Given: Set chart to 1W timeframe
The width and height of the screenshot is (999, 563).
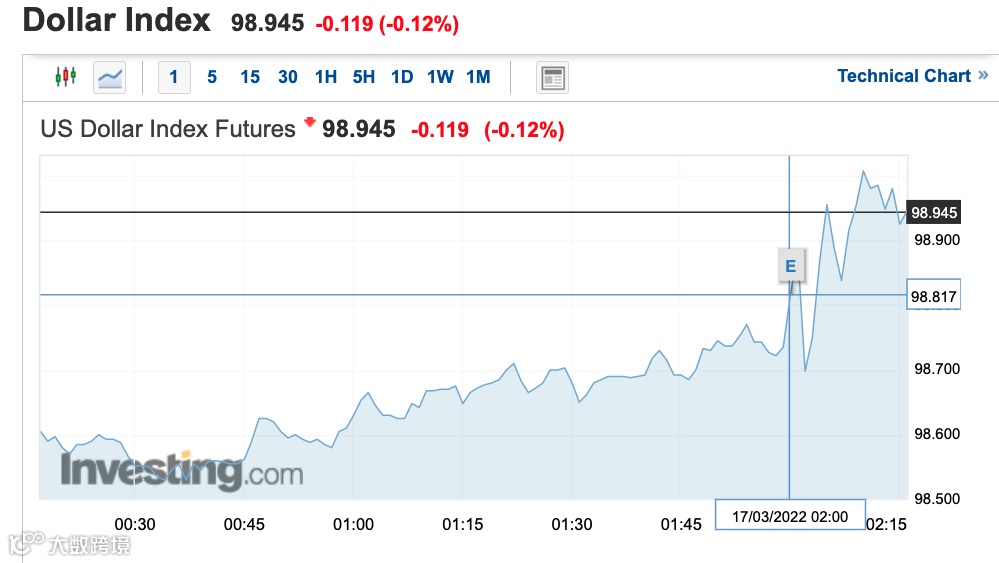Looking at the screenshot, I should (x=440, y=77).
